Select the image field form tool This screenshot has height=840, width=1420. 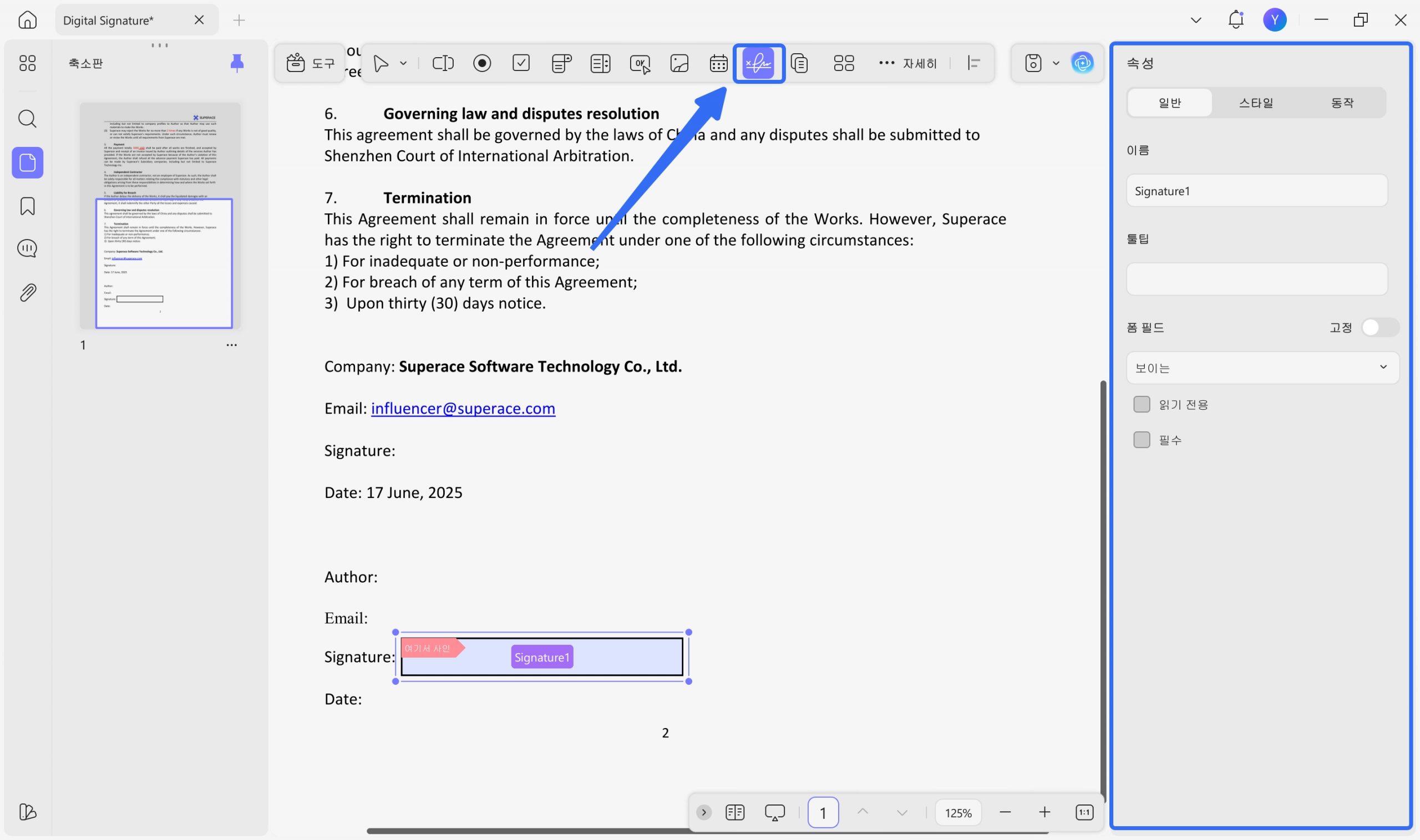(679, 63)
